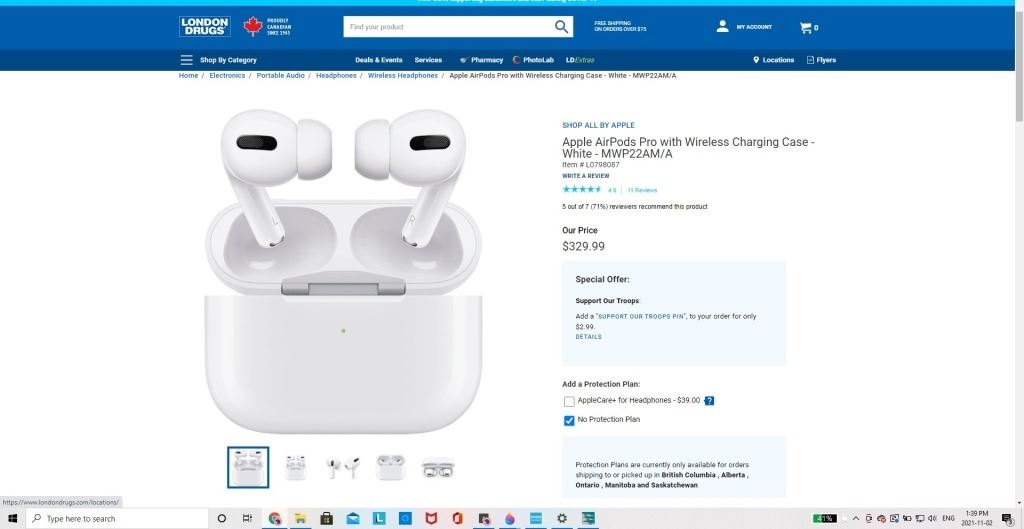The image size is (1024, 529).
Task: Uncheck the No Protection Plan checkbox
Action: pos(569,421)
